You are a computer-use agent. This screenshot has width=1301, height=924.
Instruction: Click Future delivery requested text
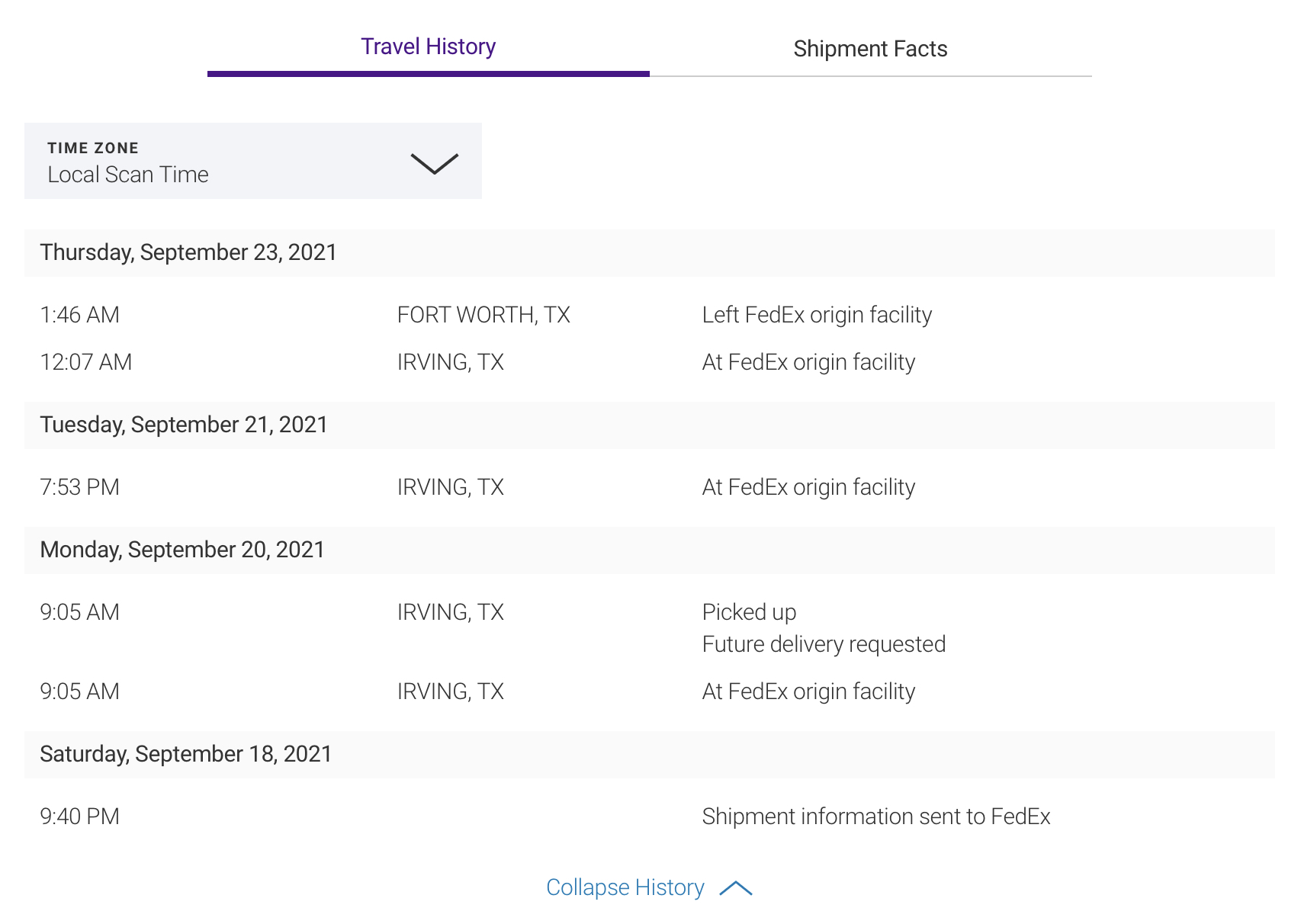824,644
